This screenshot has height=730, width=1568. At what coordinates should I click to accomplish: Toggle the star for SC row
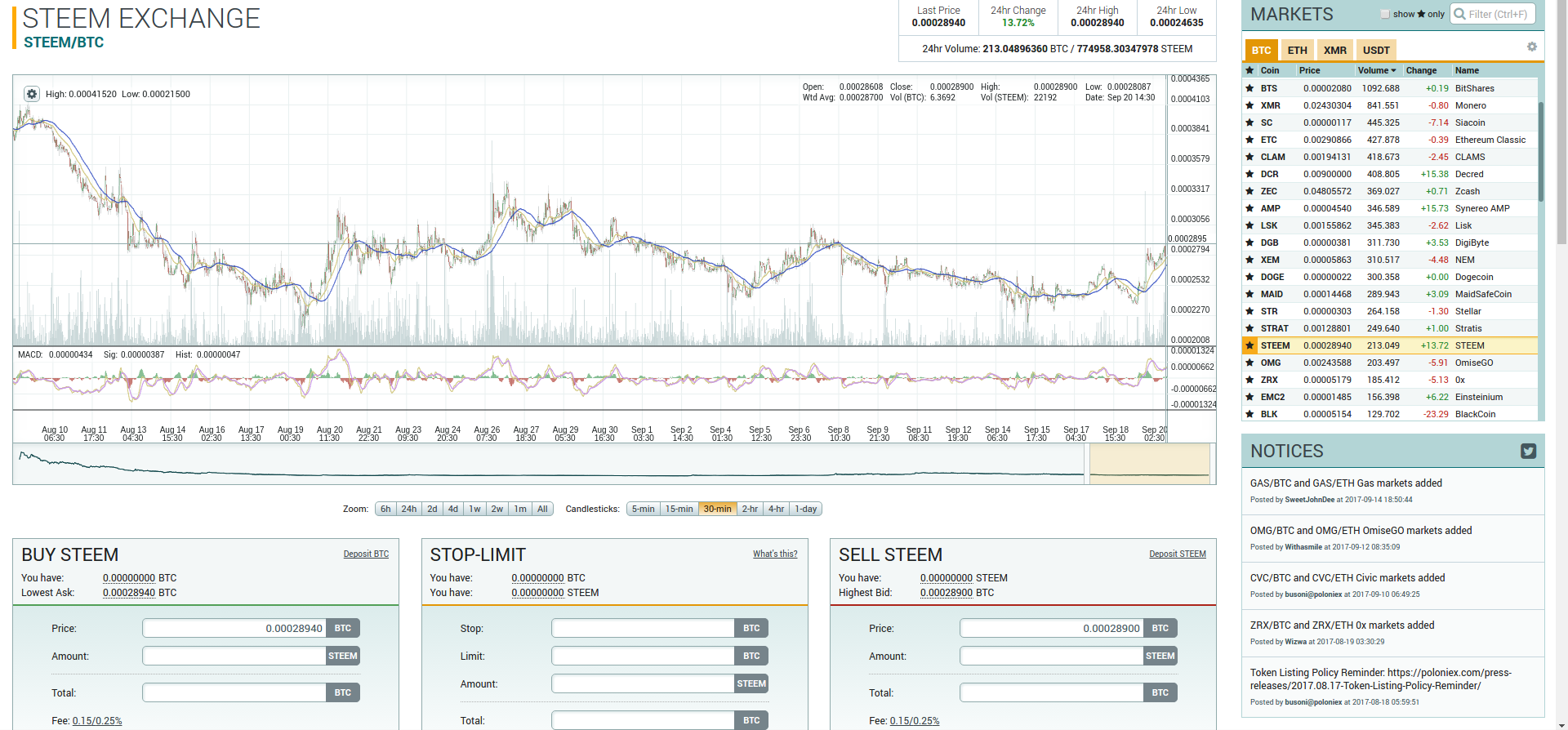tap(1249, 122)
